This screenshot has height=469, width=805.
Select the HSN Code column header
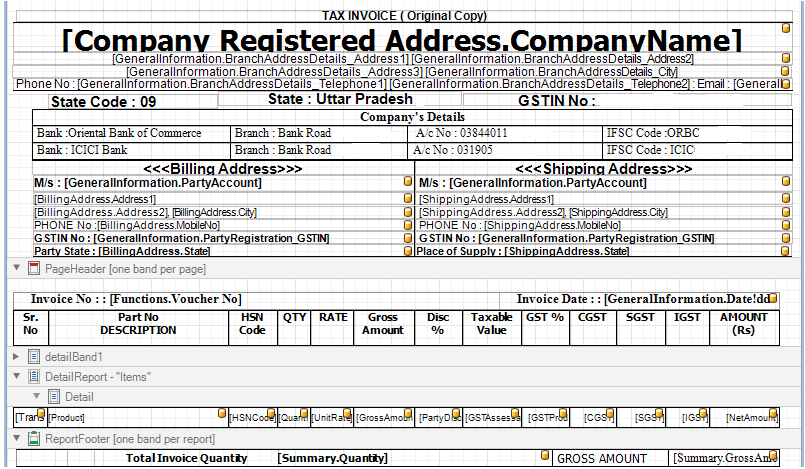[x=252, y=326]
